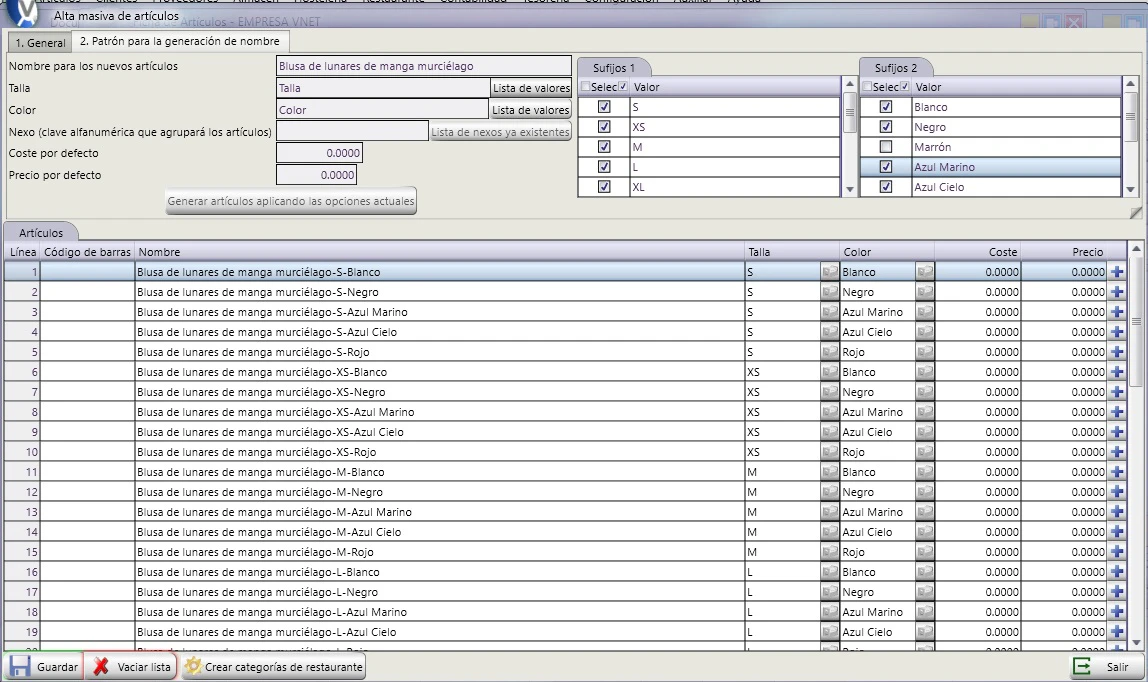Viewport: 1148px width, 682px height.
Task: Switch to the 1. General tab
Action: [x=40, y=42]
